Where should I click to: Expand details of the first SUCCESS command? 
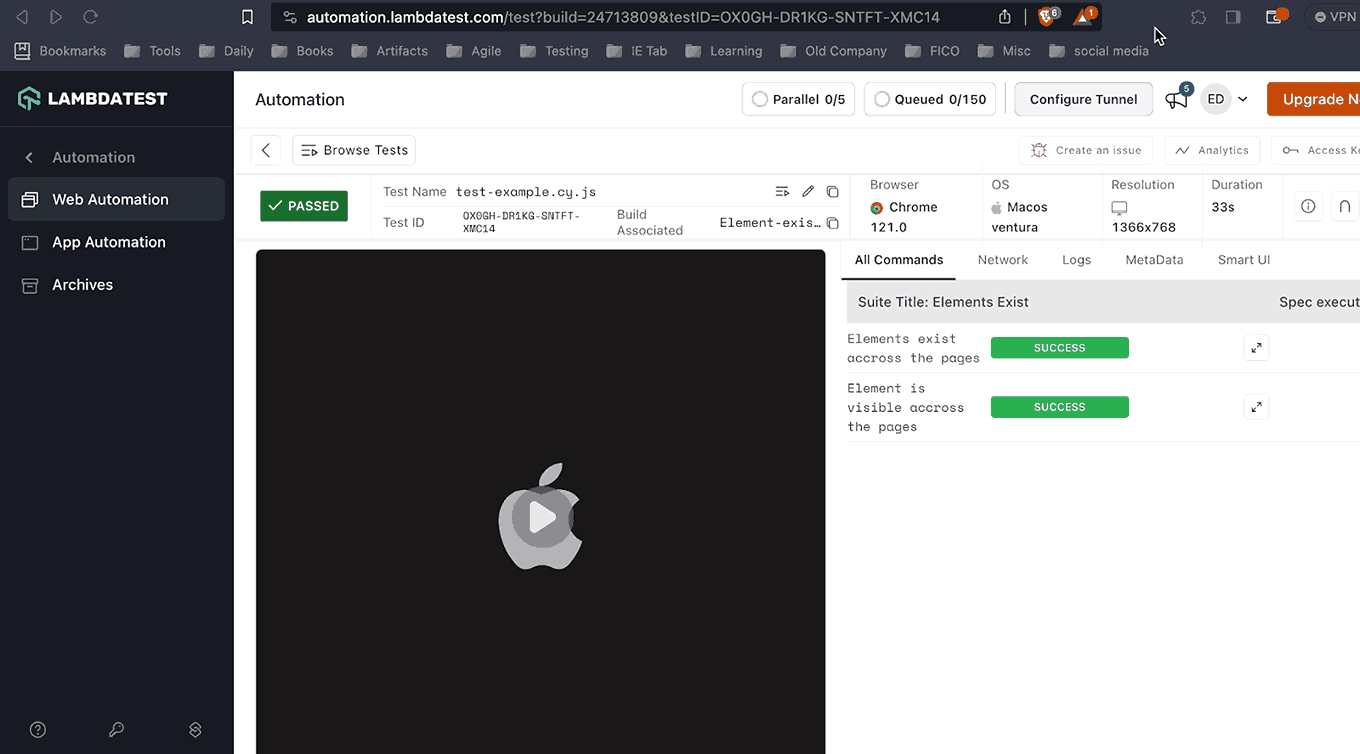click(x=1256, y=347)
